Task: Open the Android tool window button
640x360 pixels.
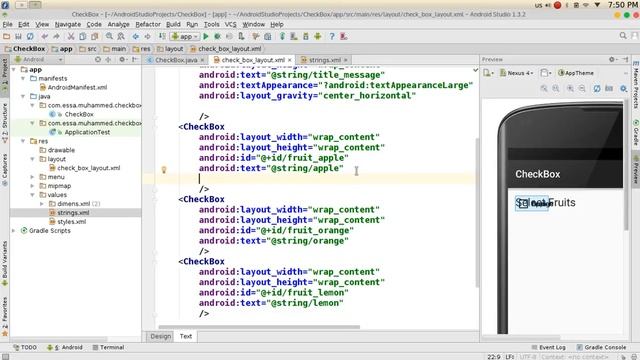Action: coord(64,347)
